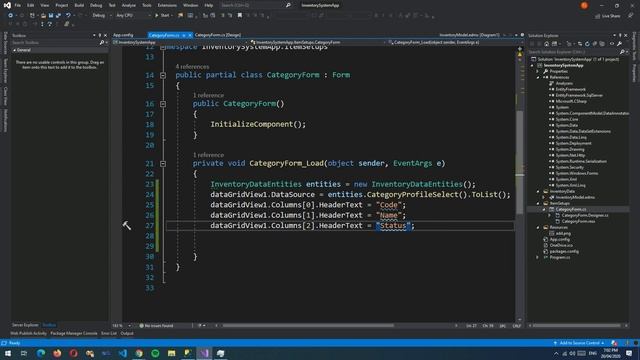
Task: Select EntityFramework reference in Solution Explorer
Action: pyautogui.click(x=570, y=89)
